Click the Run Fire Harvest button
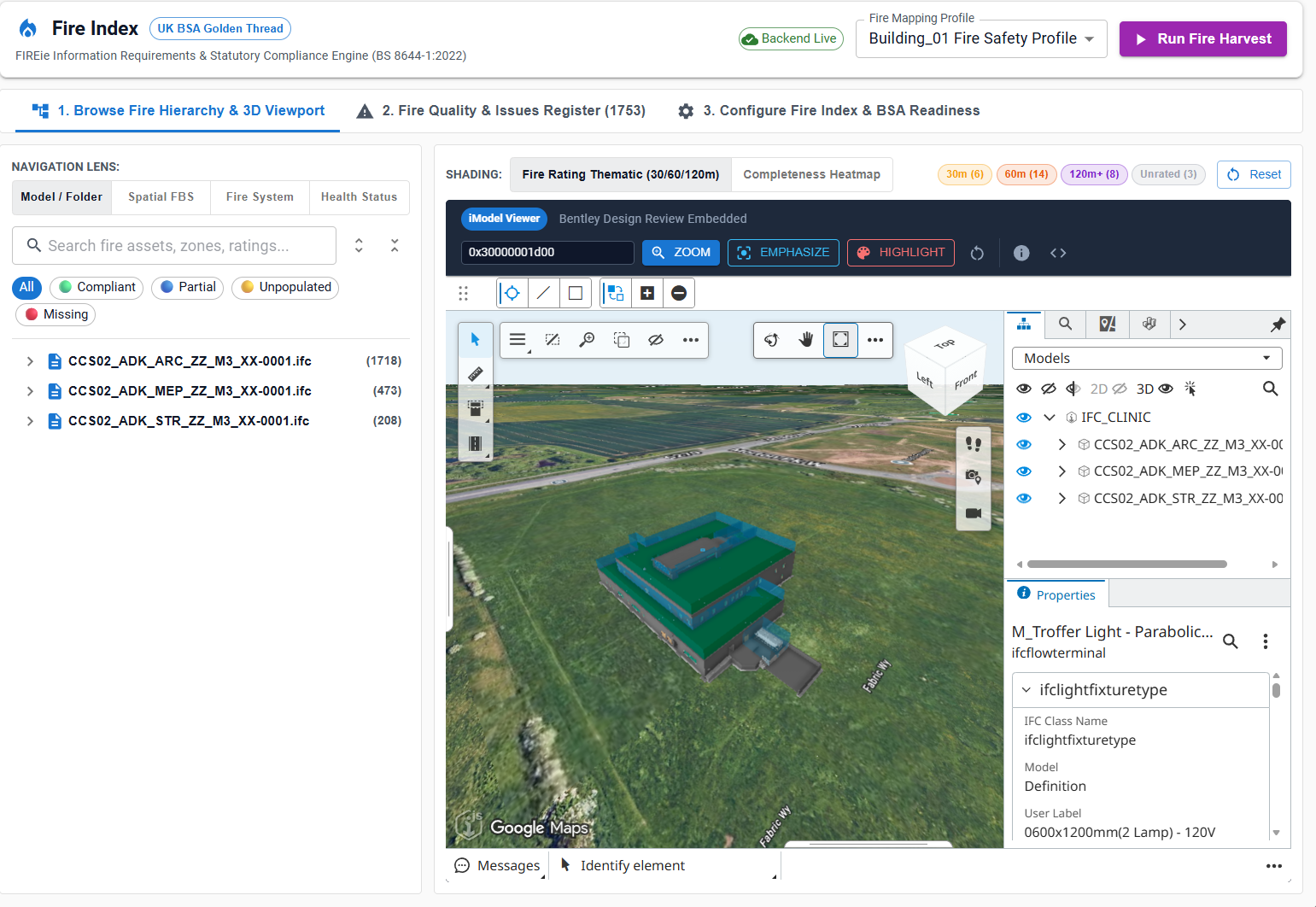The height and width of the screenshot is (907, 1316). [x=1203, y=39]
